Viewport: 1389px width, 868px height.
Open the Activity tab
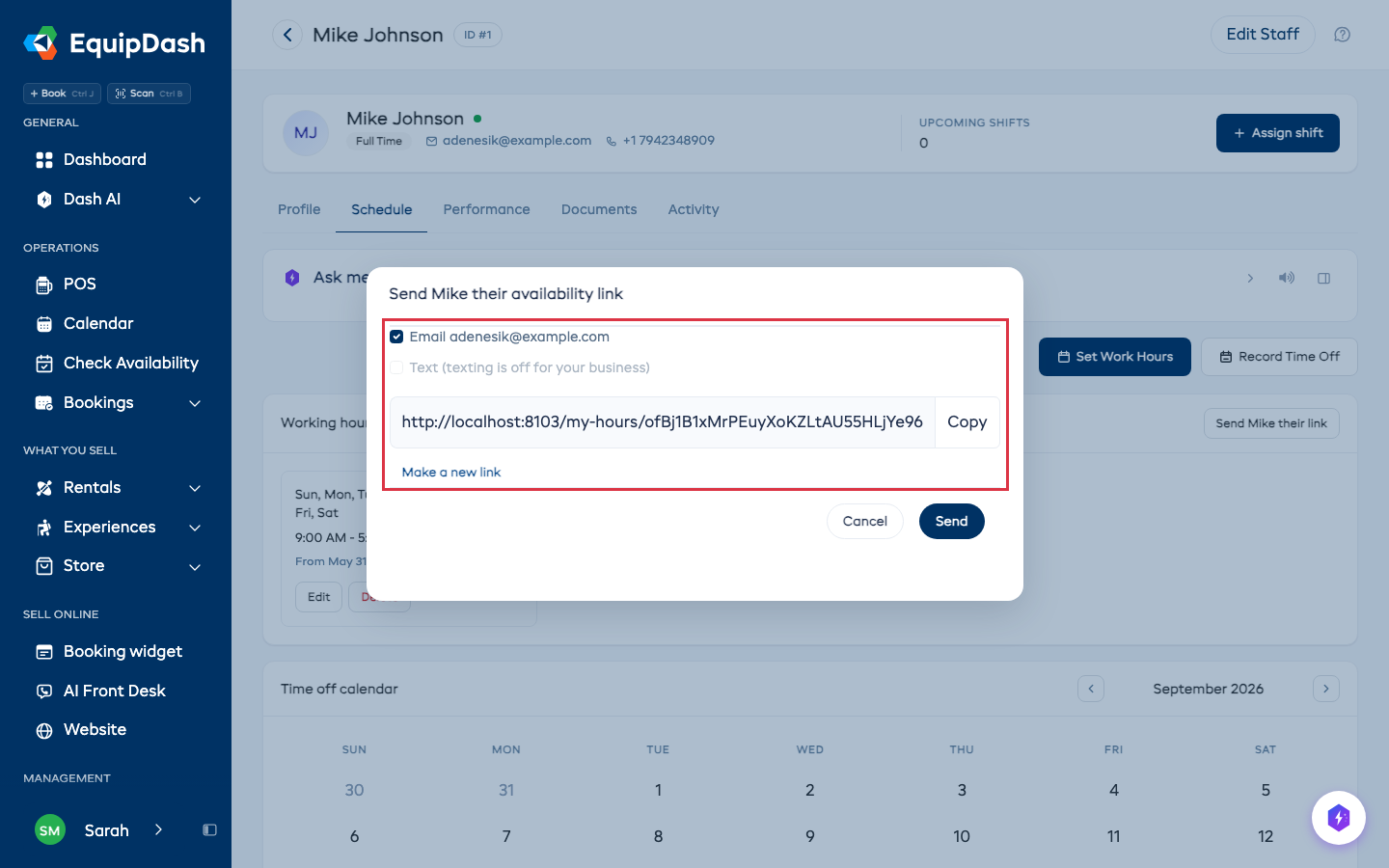tap(694, 209)
